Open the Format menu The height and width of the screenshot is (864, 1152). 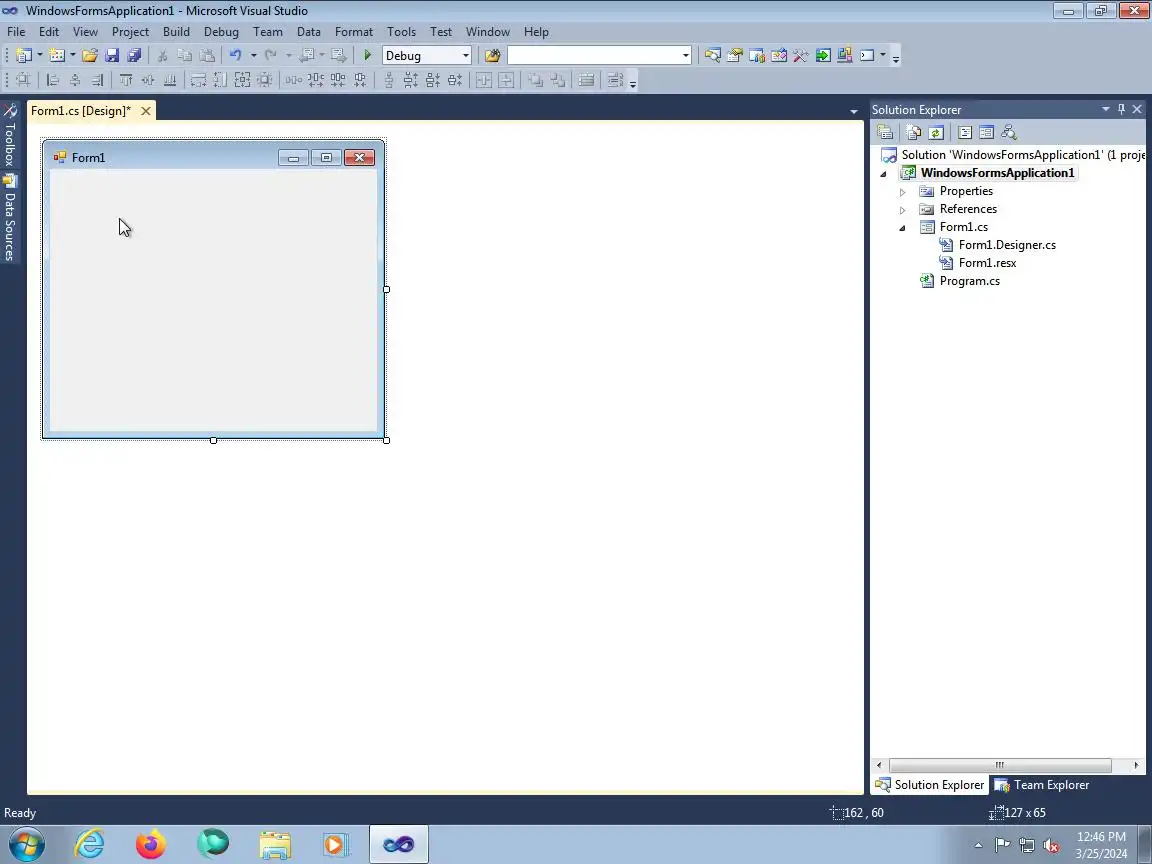pos(353,32)
